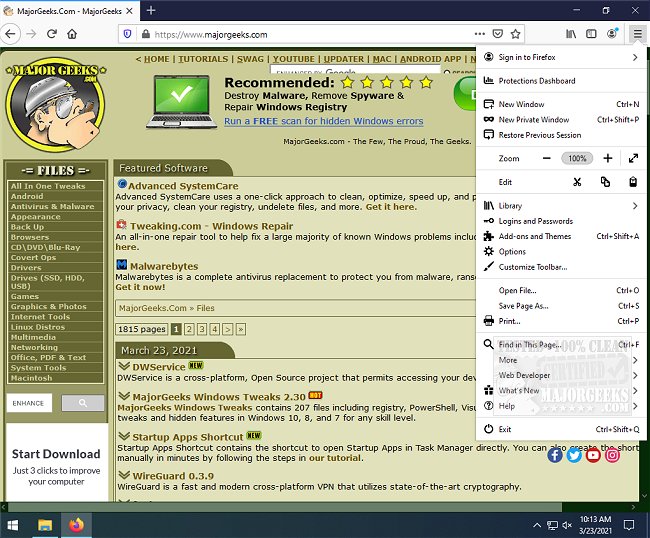
Task: Show hidden system tray icons
Action: tap(537, 526)
